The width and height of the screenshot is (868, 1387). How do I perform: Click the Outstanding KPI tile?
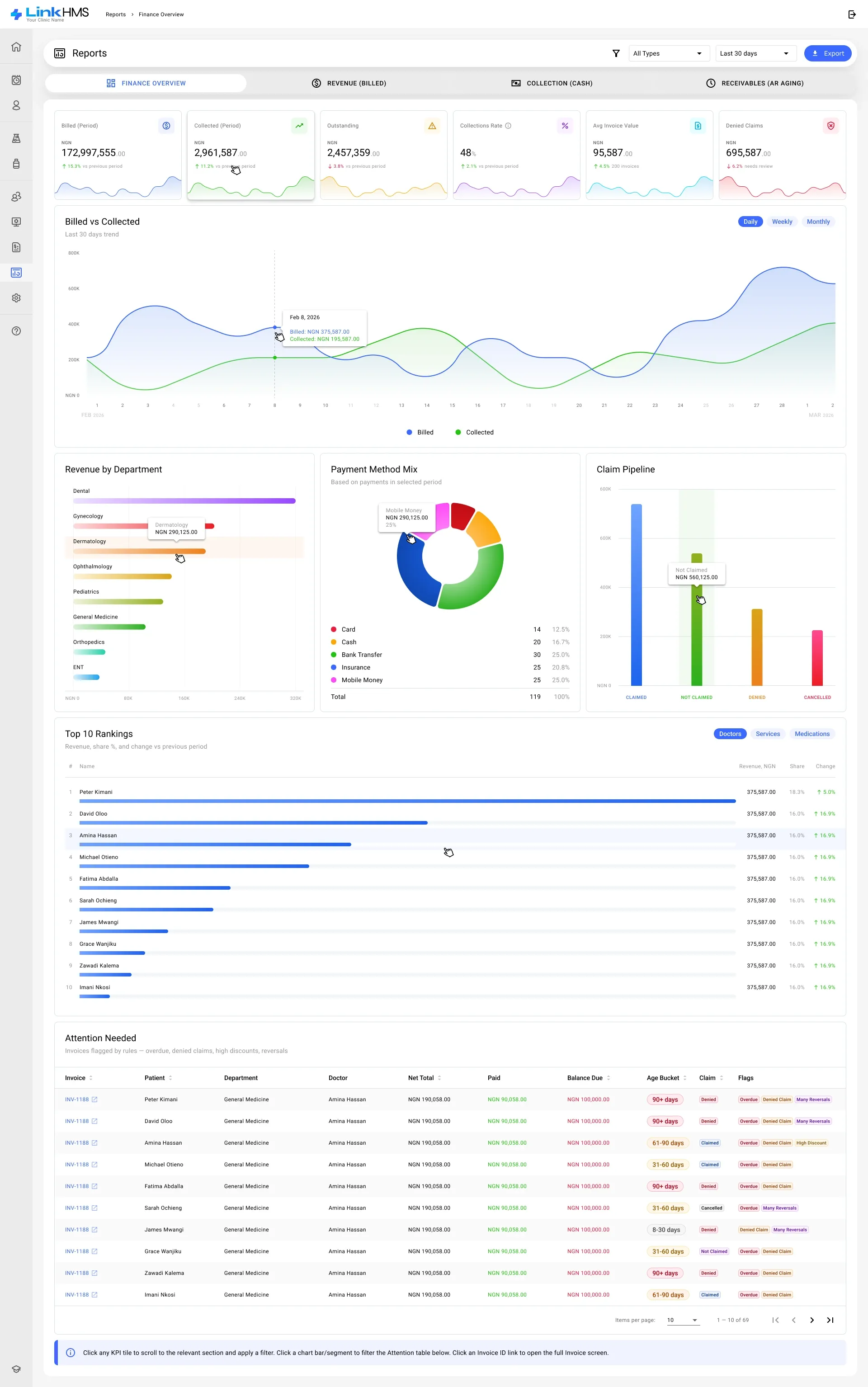[x=383, y=155]
